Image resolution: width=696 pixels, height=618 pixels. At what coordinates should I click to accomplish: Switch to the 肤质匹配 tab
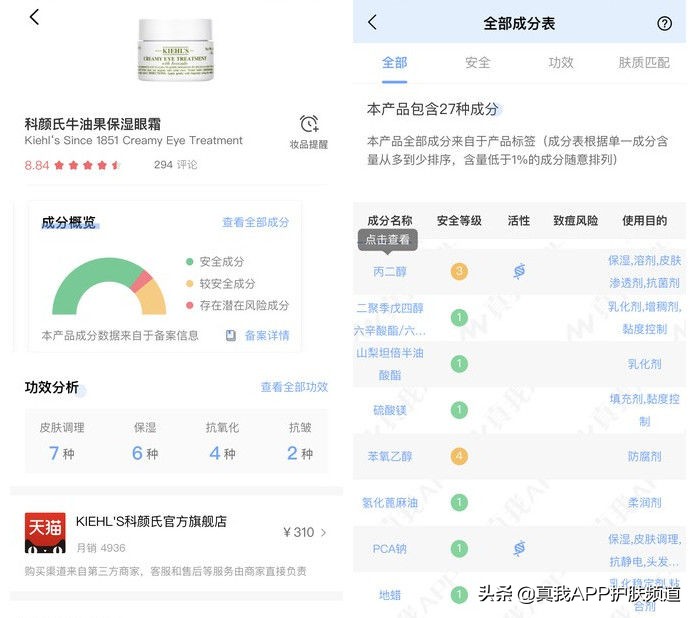click(x=644, y=63)
